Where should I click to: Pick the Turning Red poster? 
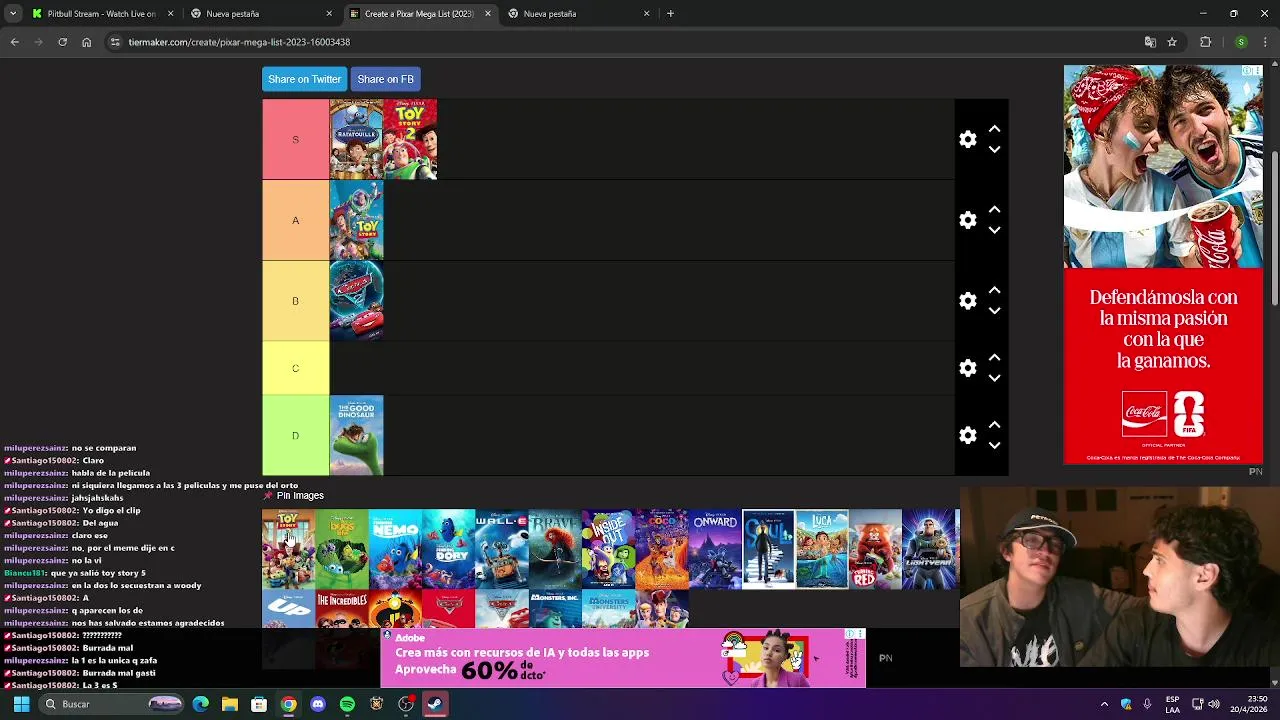(875, 550)
